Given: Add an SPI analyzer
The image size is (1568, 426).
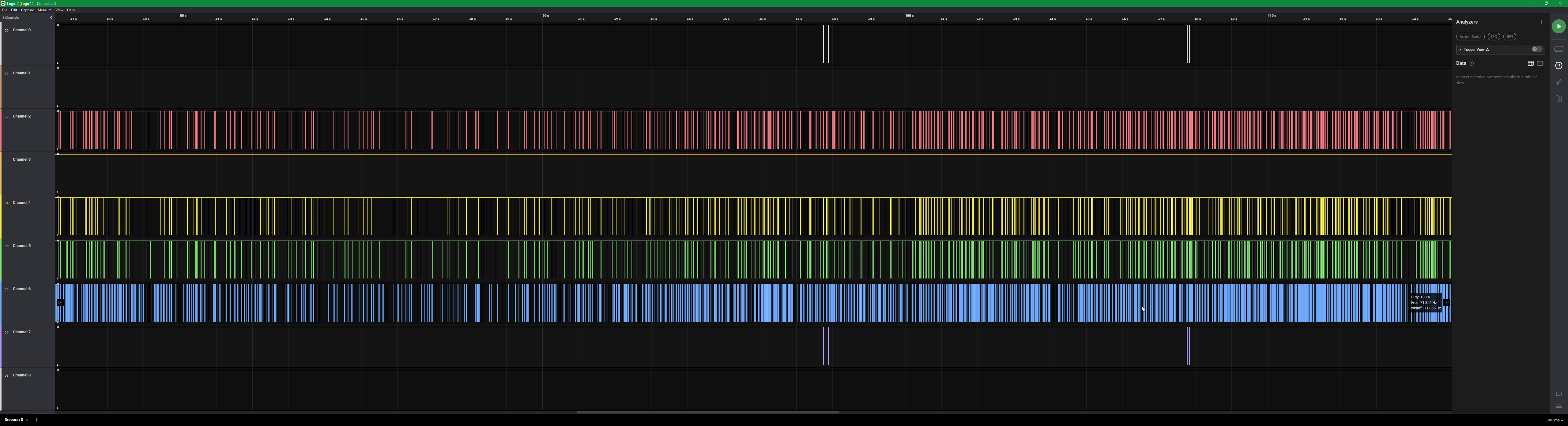Looking at the screenshot, I should 1510,36.
